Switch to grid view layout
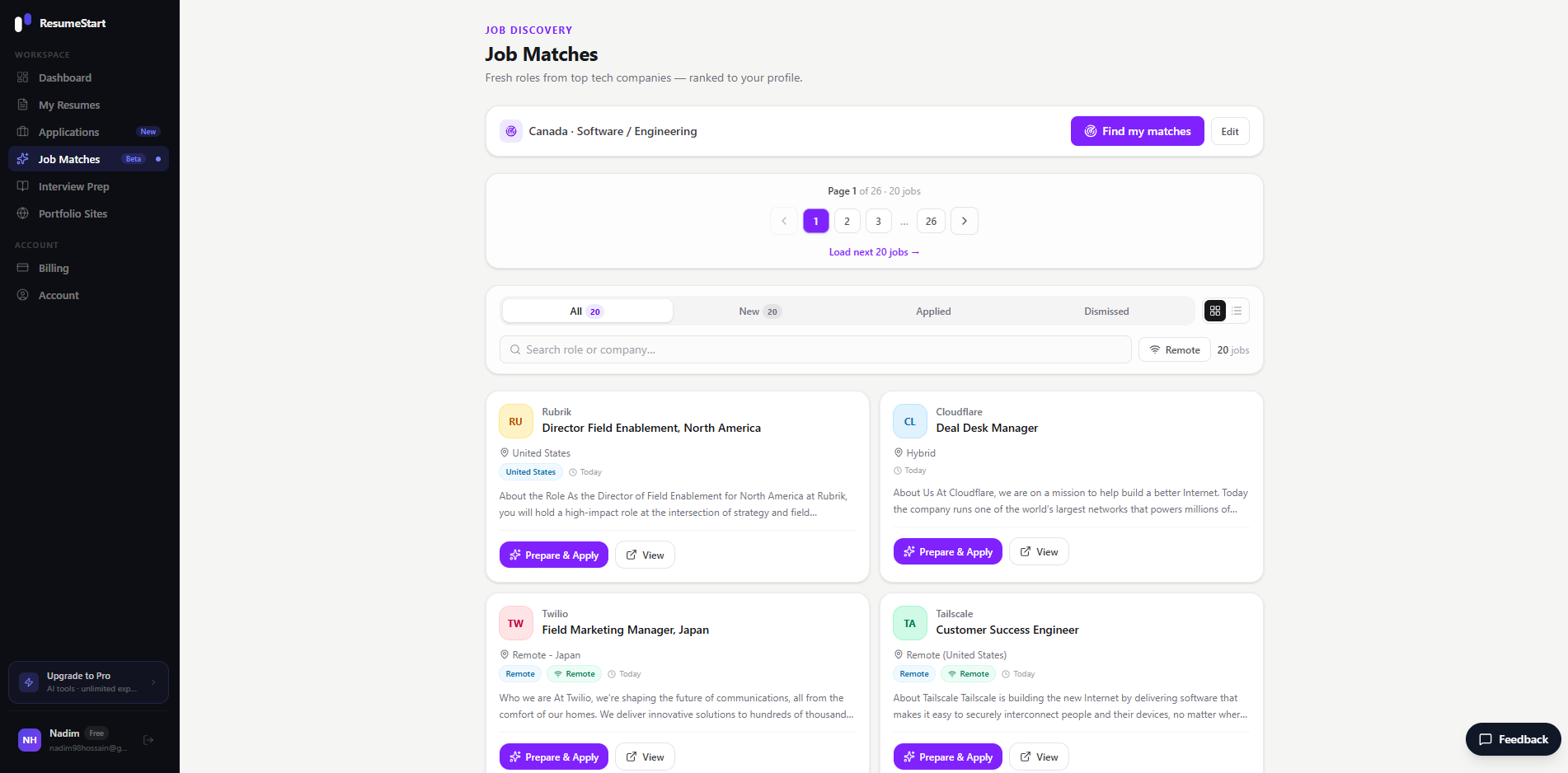The width and height of the screenshot is (1568, 773). point(1215,311)
